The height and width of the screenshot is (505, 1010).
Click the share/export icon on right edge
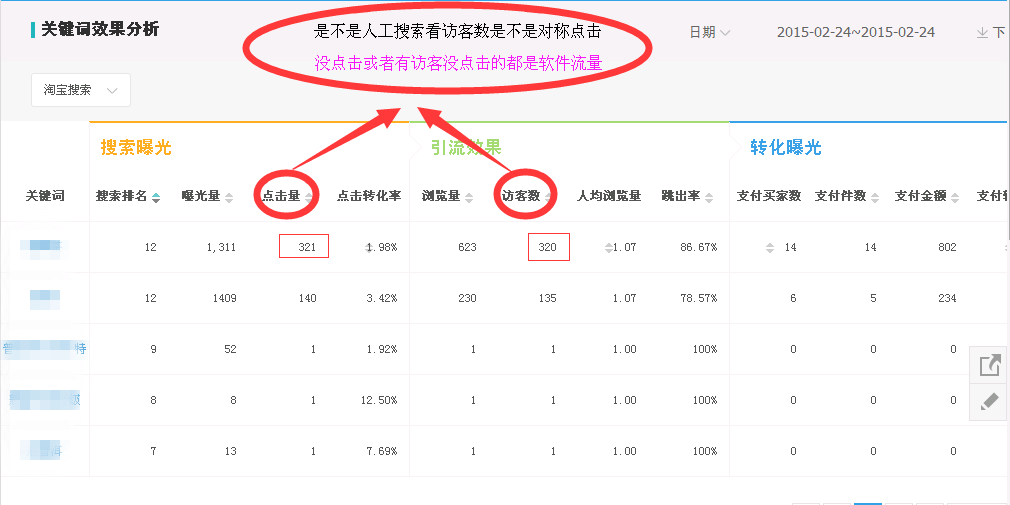(x=989, y=365)
